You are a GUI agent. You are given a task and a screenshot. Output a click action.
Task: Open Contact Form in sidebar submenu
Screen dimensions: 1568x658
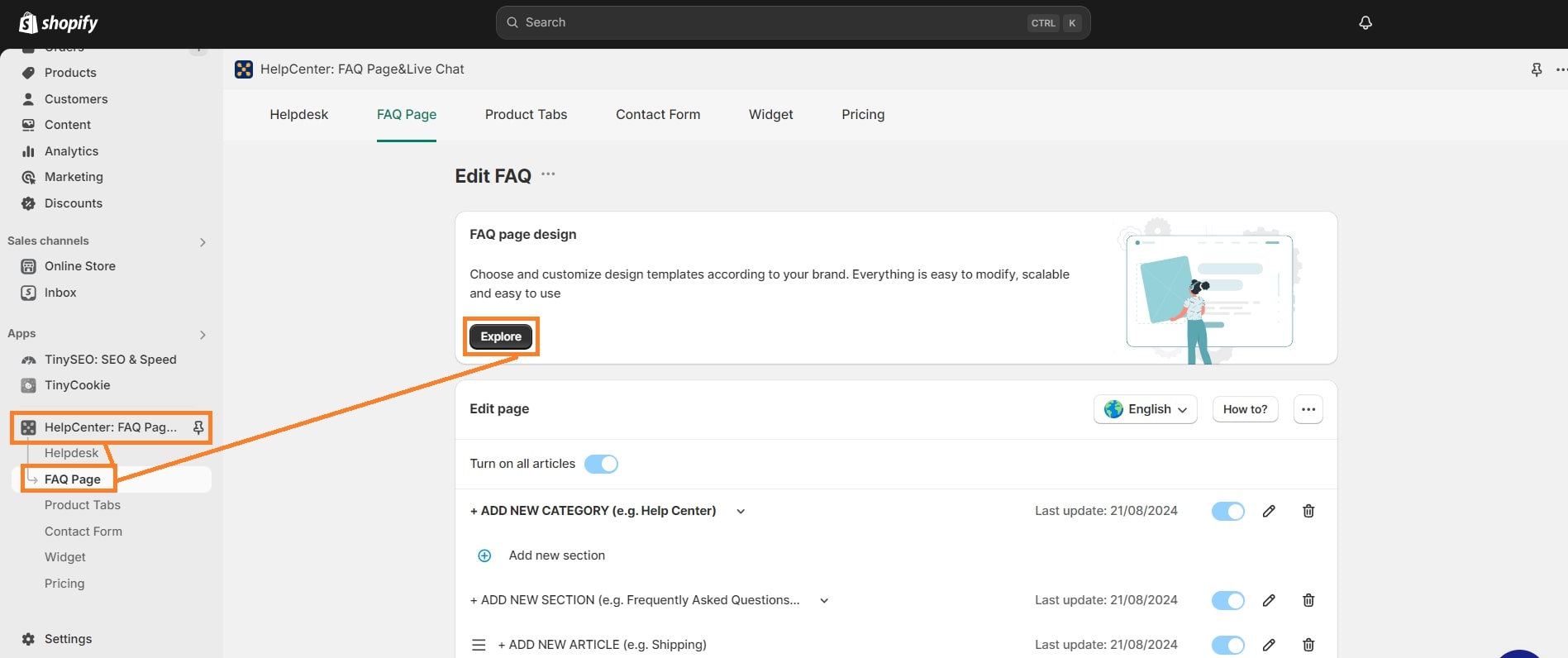coord(83,532)
